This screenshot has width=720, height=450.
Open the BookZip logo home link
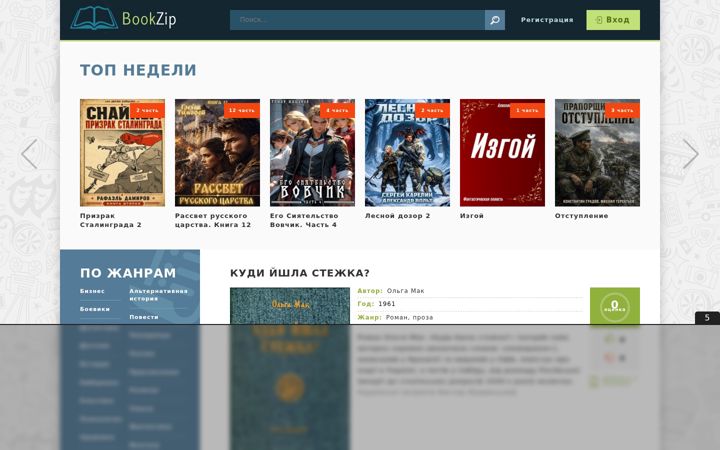[x=124, y=18]
